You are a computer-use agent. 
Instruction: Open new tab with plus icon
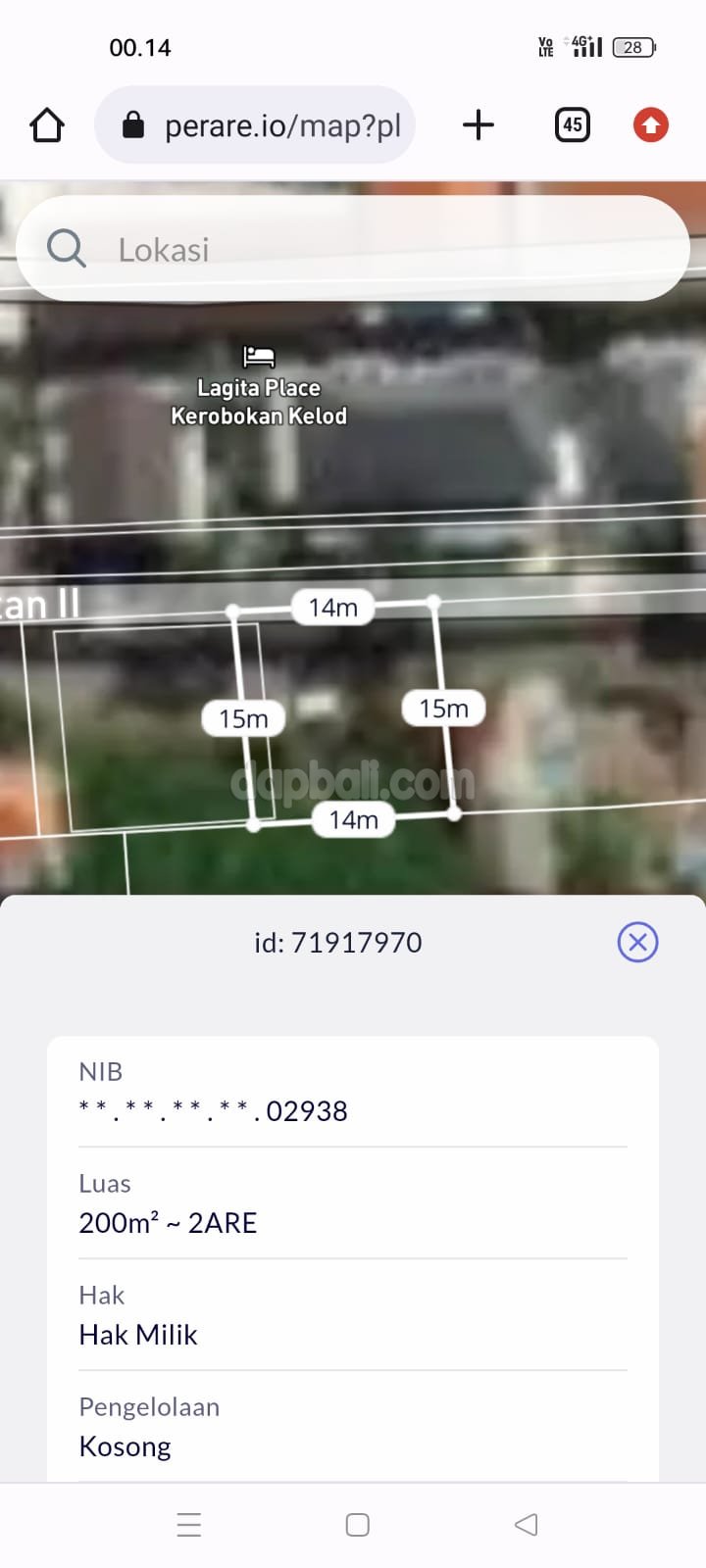[479, 125]
